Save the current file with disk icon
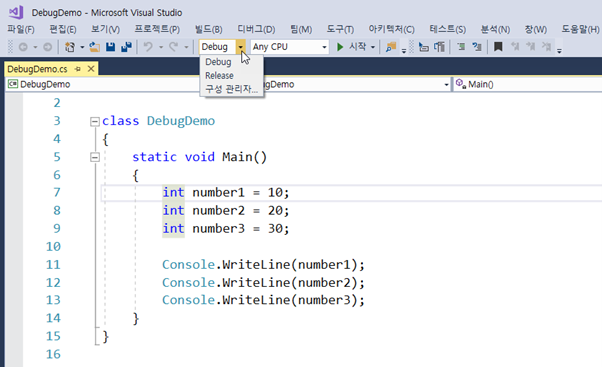 point(111,47)
